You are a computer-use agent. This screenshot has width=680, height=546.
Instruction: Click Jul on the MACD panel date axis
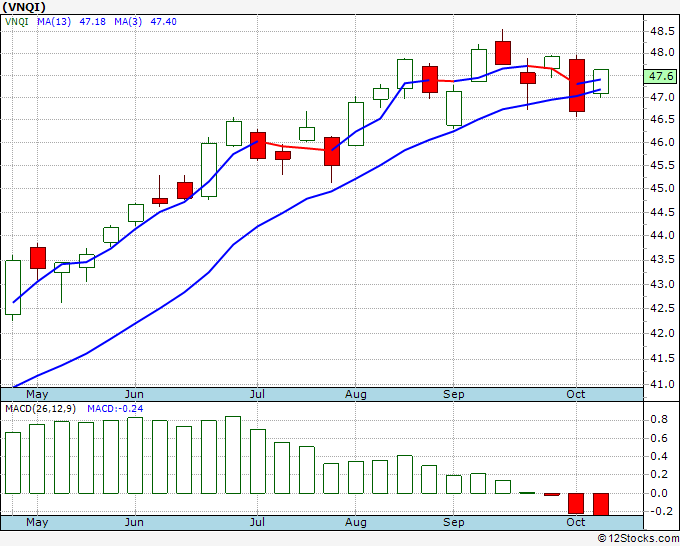click(x=257, y=522)
